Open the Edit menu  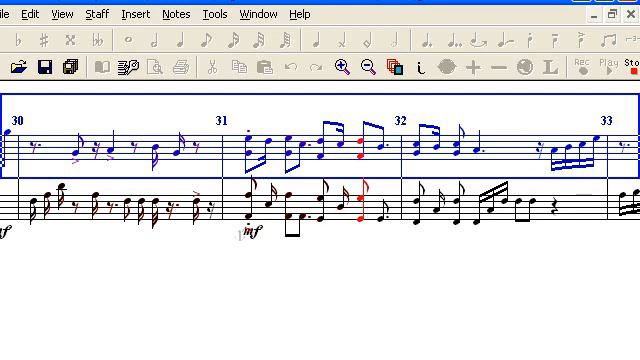30,14
